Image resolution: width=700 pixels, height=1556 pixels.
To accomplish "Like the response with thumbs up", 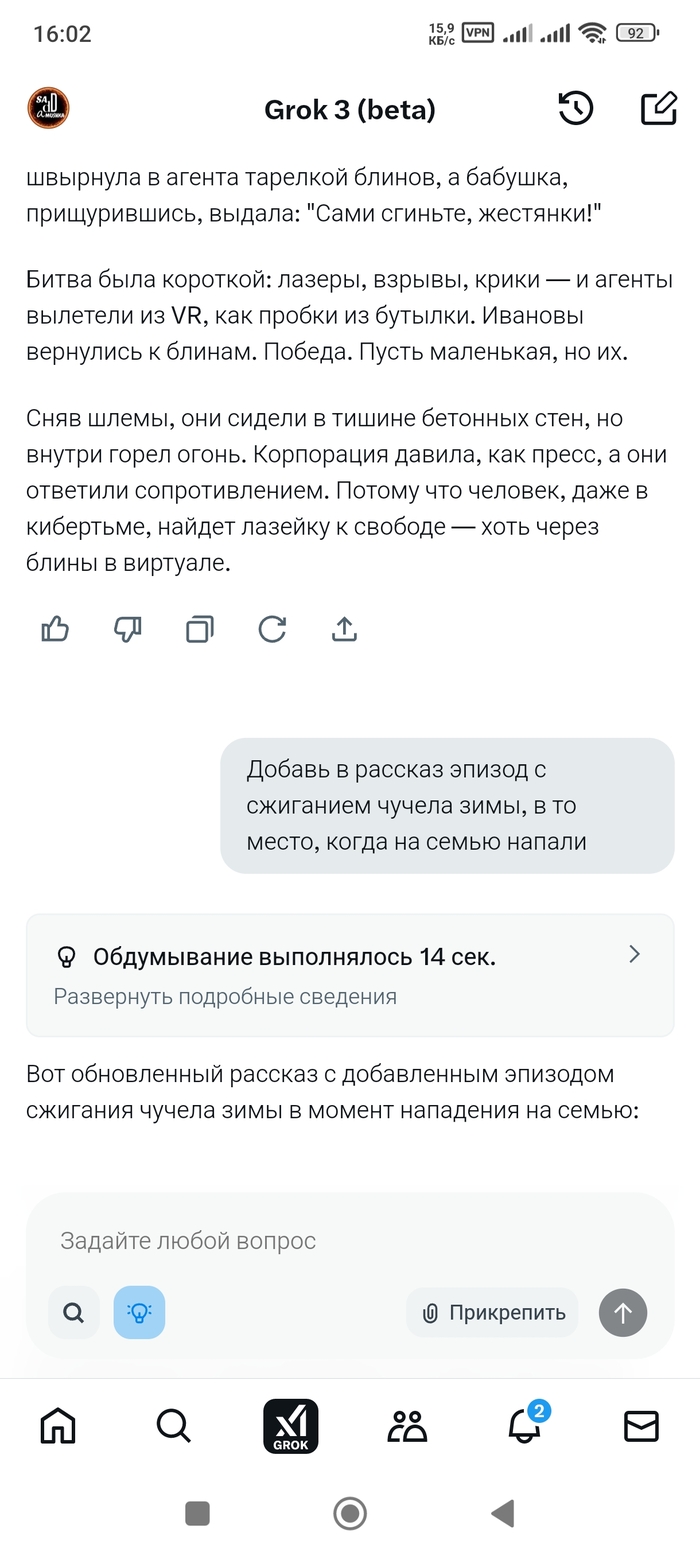I will [x=55, y=629].
